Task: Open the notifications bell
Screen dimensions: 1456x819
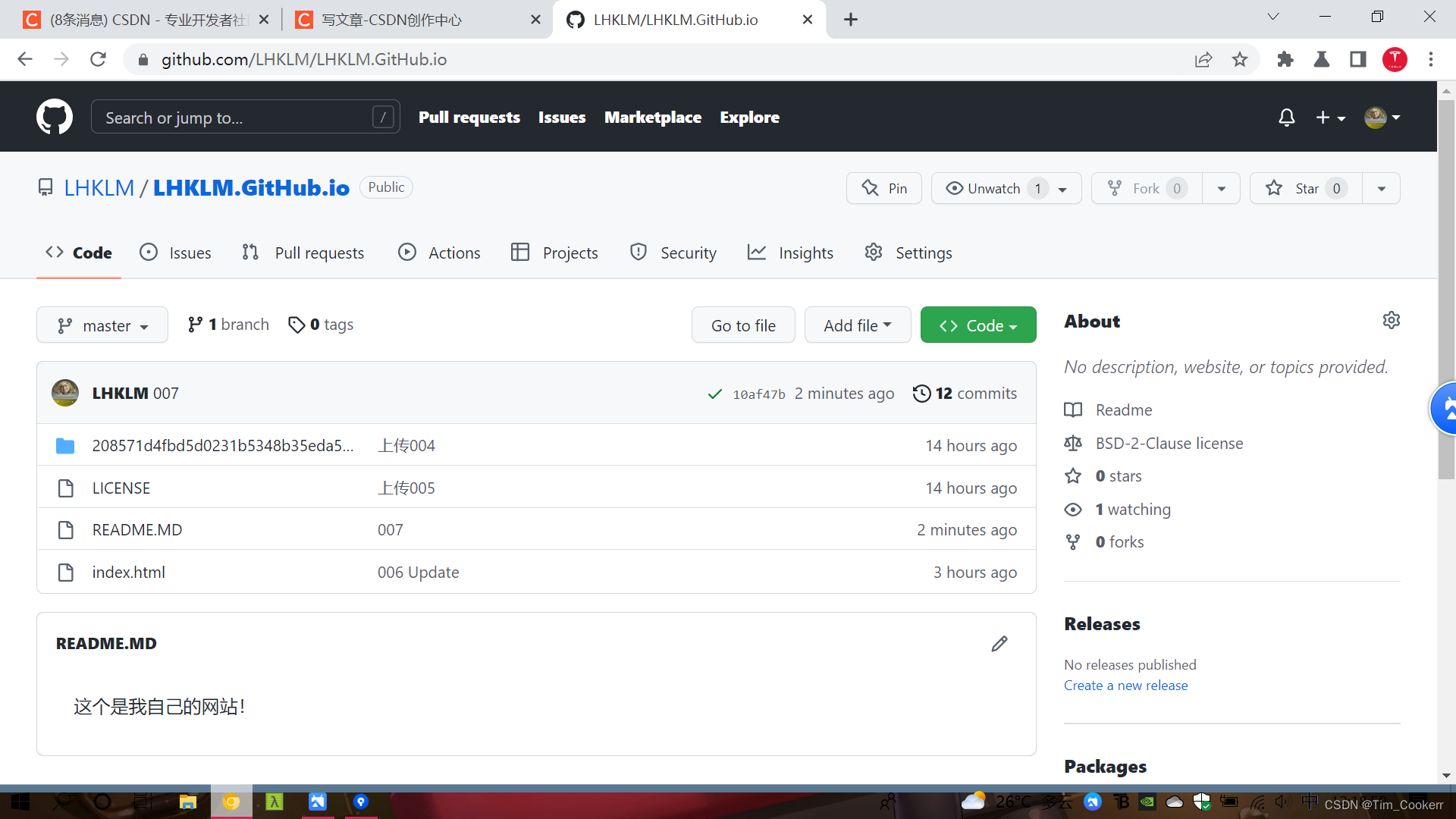Action: coord(1286,118)
